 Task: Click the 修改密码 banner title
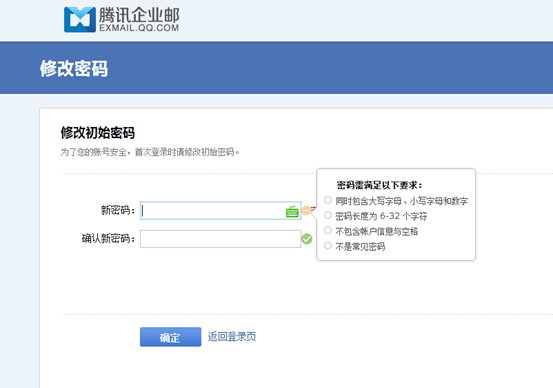tap(74, 68)
